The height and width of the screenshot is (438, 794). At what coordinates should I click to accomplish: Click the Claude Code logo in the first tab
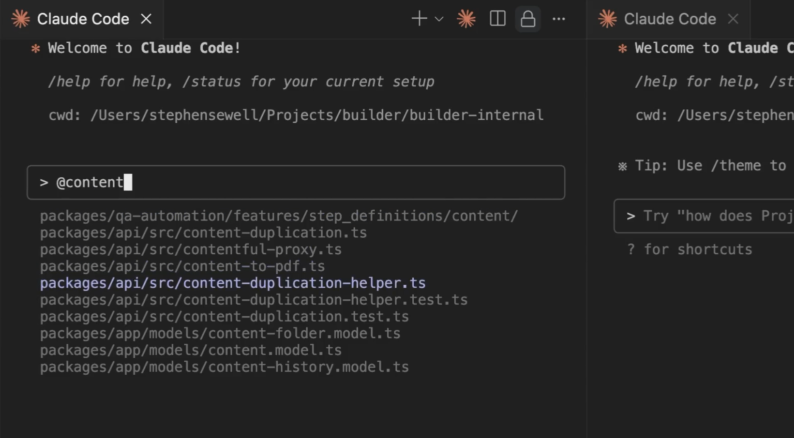point(20,19)
